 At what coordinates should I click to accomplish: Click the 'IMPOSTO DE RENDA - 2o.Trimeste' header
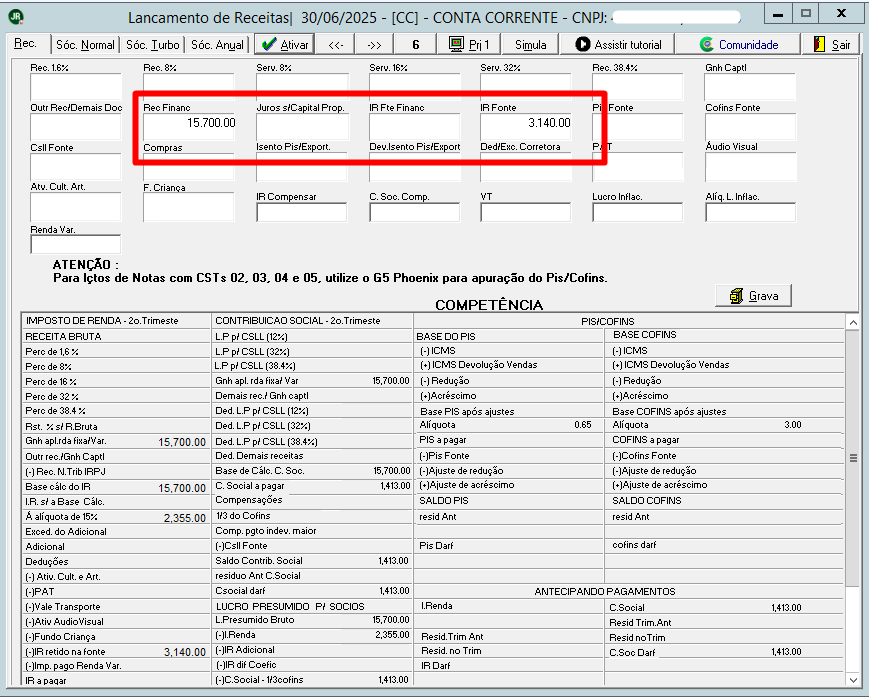click(102, 321)
